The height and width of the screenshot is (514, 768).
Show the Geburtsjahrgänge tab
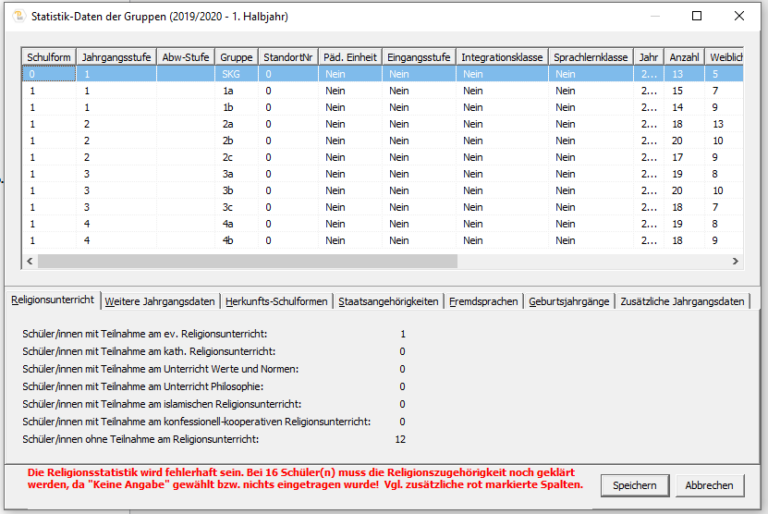569,301
